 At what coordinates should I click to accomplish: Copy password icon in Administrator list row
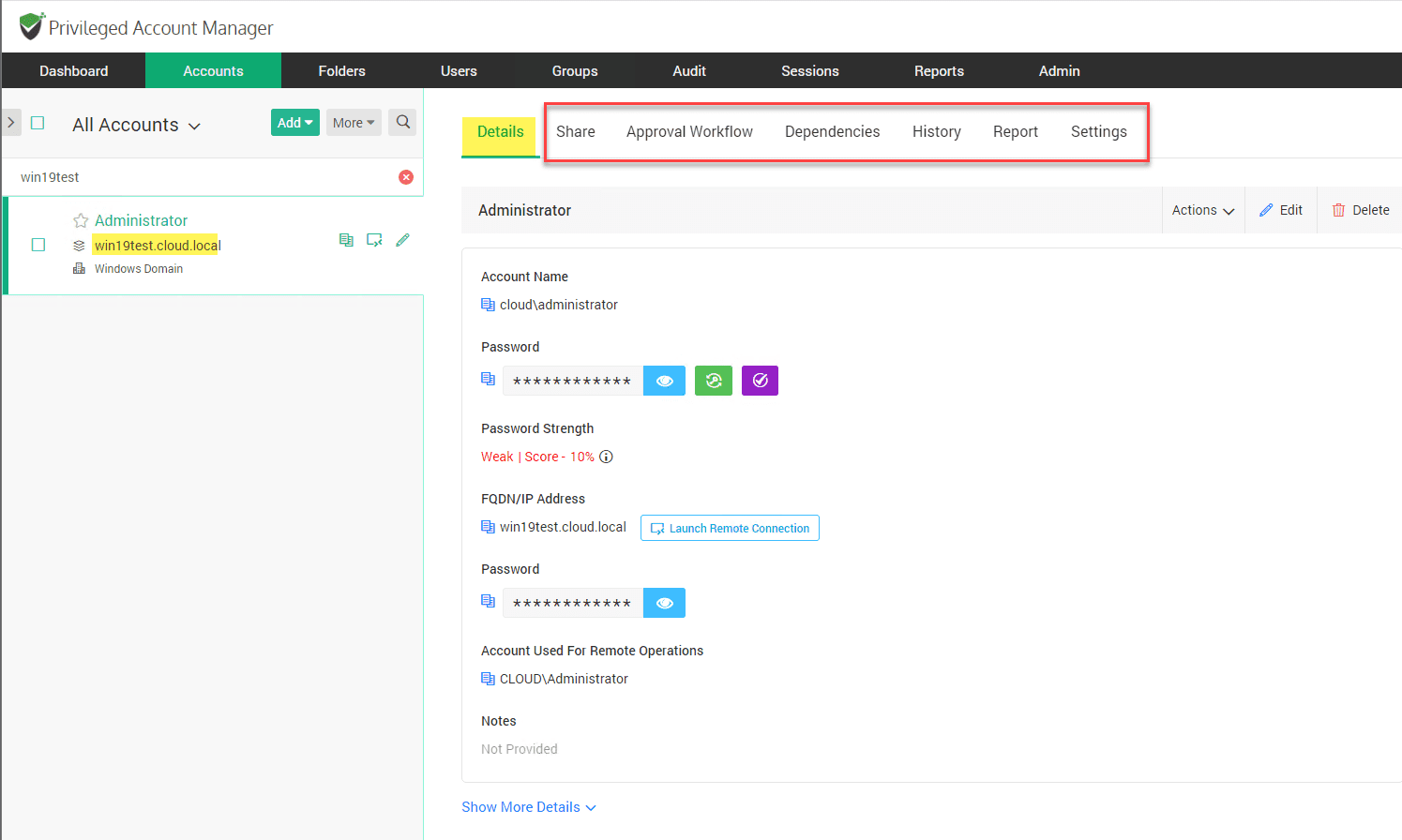346,240
